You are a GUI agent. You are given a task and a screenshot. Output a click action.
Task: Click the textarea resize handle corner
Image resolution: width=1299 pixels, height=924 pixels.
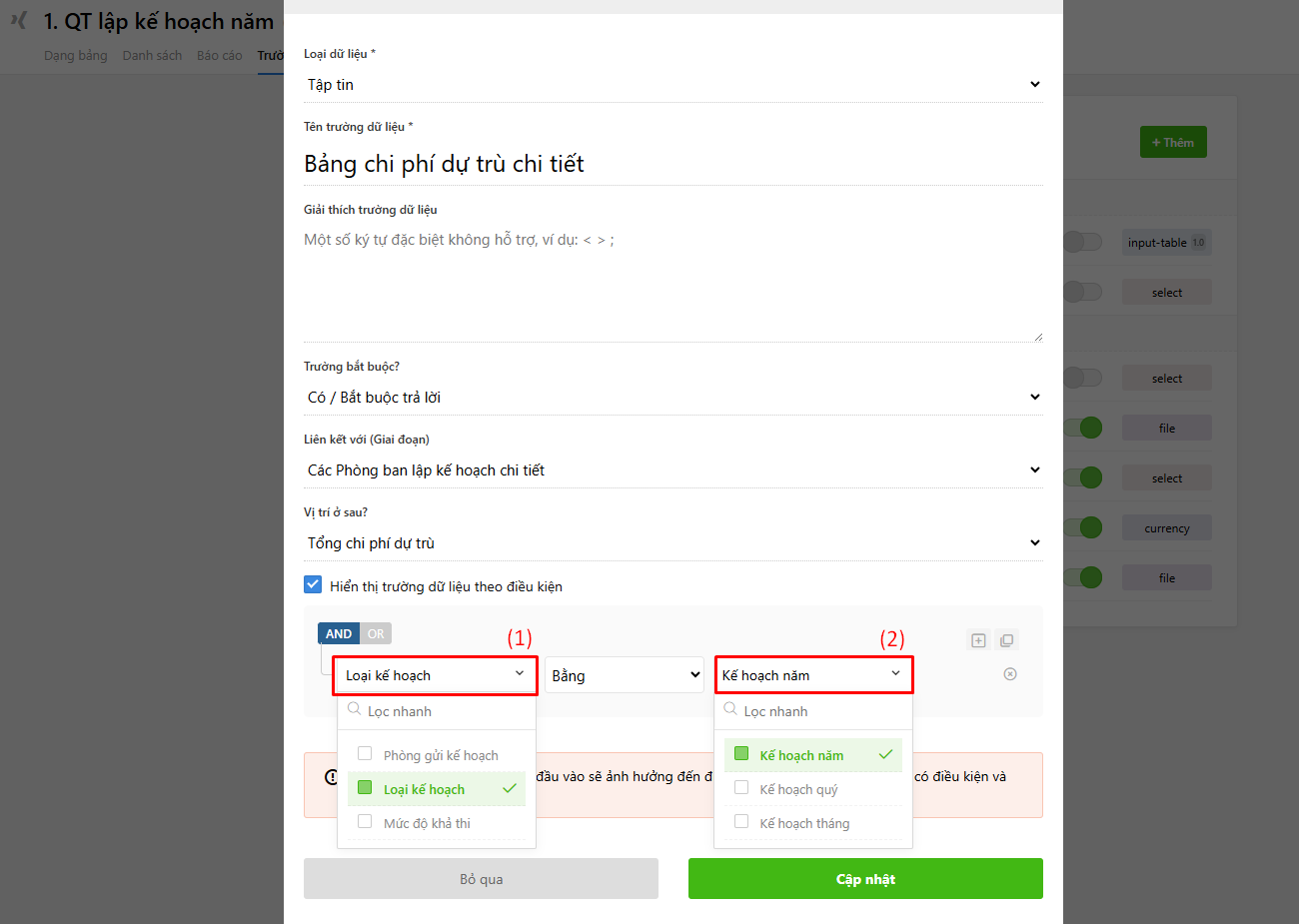coord(1038,337)
